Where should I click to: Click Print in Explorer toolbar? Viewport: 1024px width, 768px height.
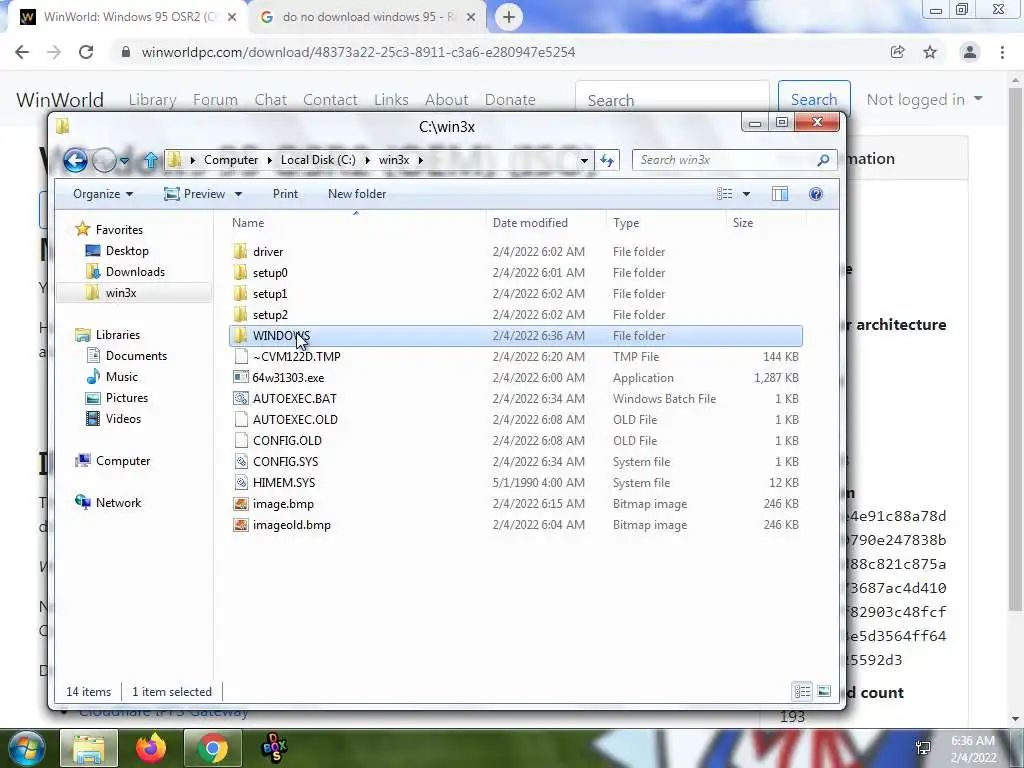click(x=285, y=194)
